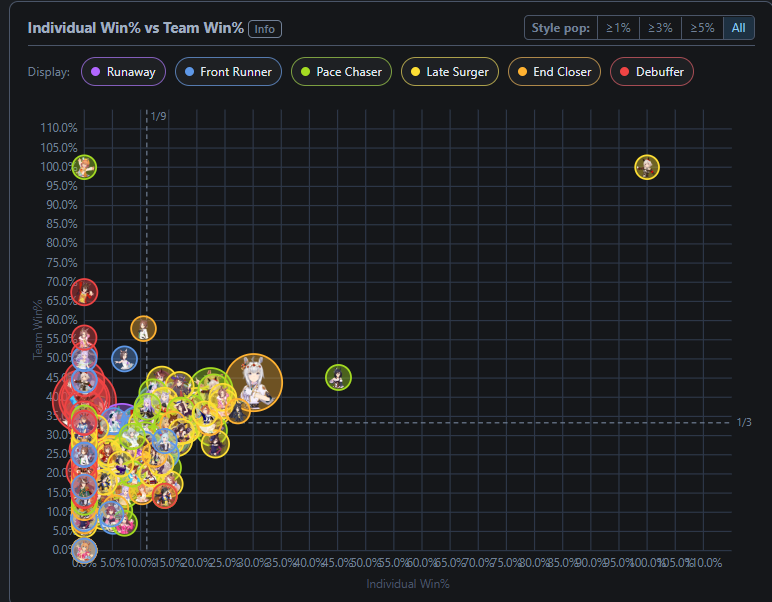This screenshot has height=602, width=772.
Task: Open the Info button beside the chart title
Action: [265, 29]
